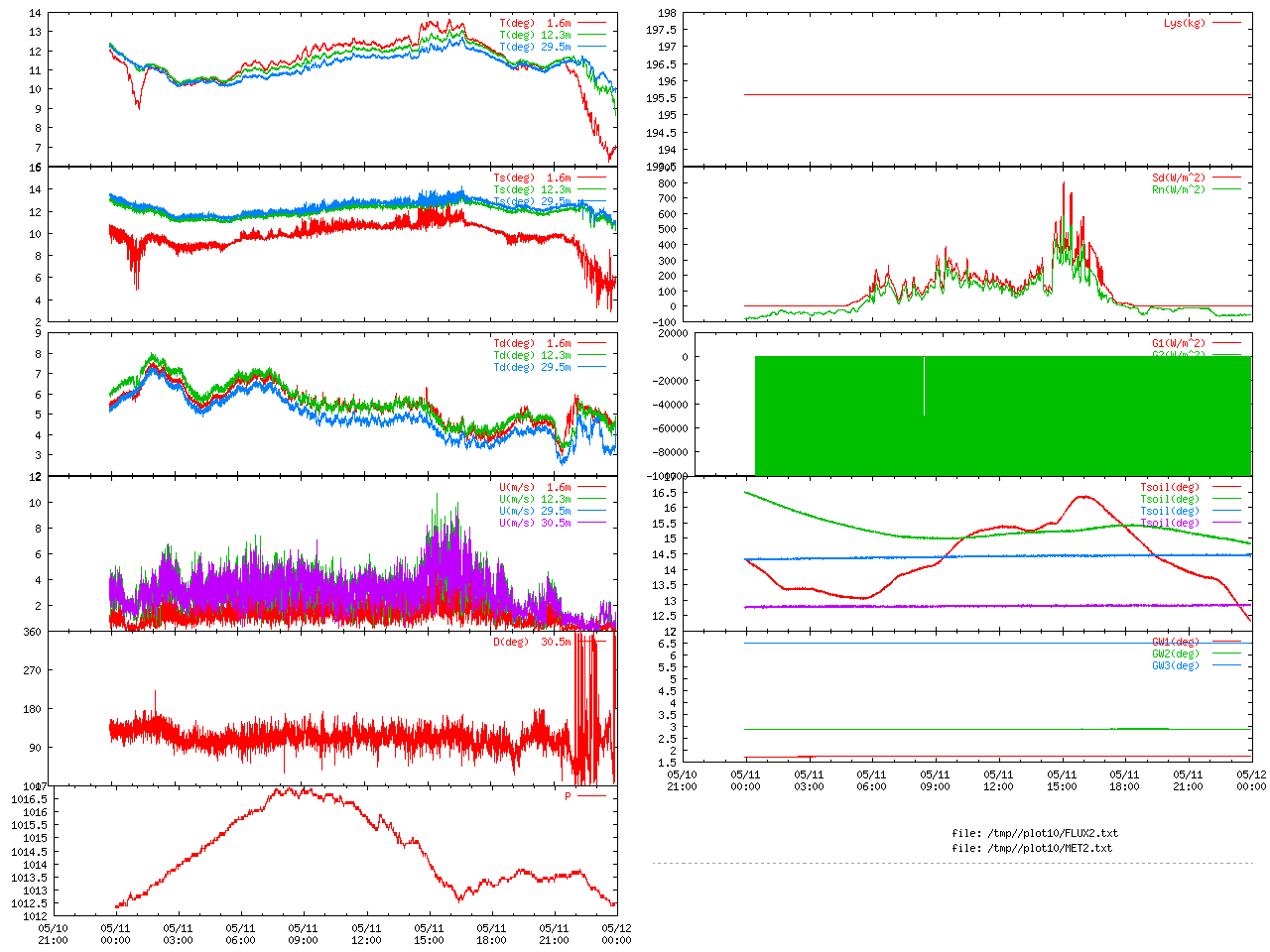
Task: Click the green line sample beside Rn(W/m^2)
Action: (x=1226, y=189)
